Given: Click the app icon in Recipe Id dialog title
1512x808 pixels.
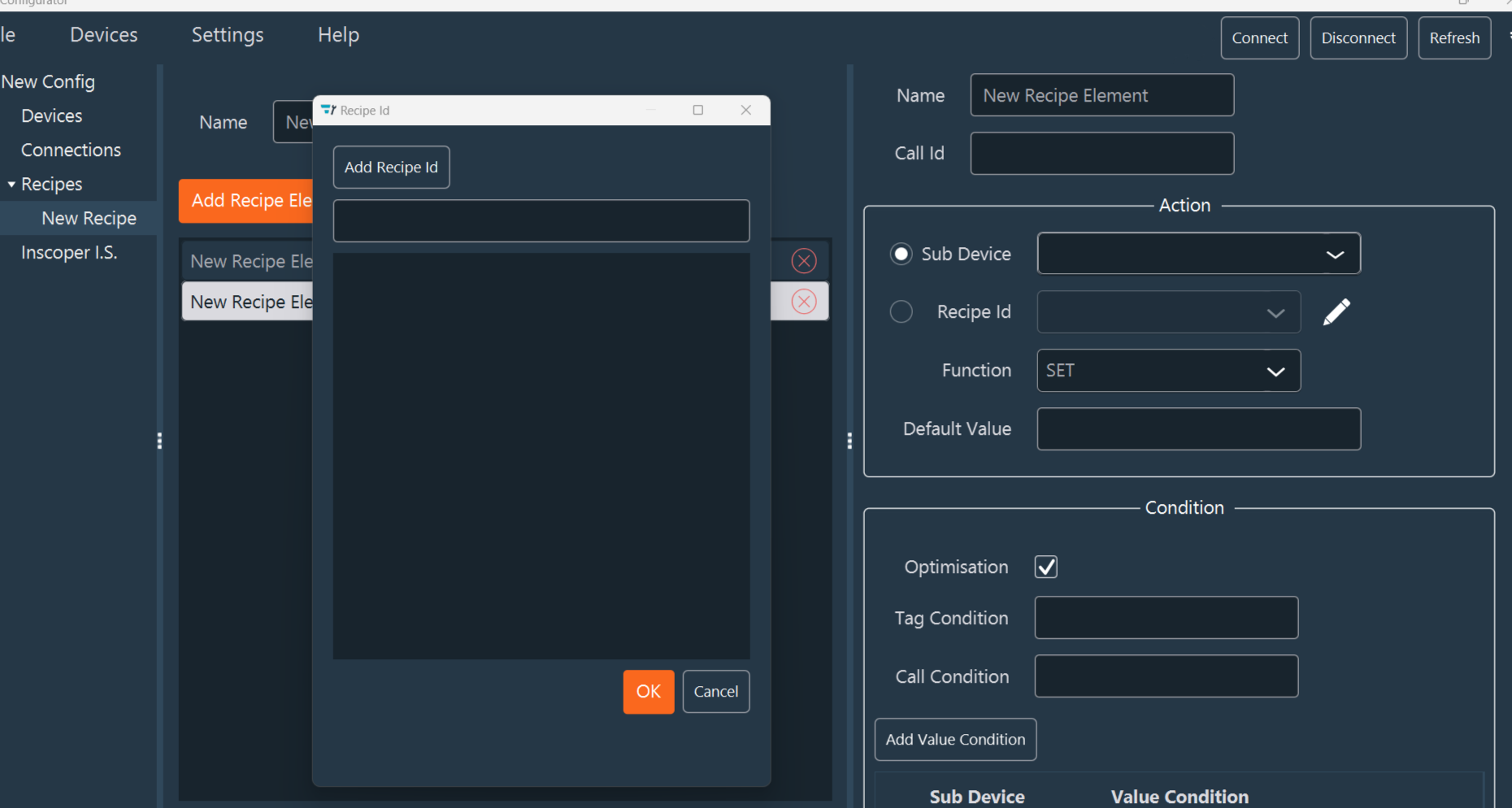Looking at the screenshot, I should click(x=328, y=110).
